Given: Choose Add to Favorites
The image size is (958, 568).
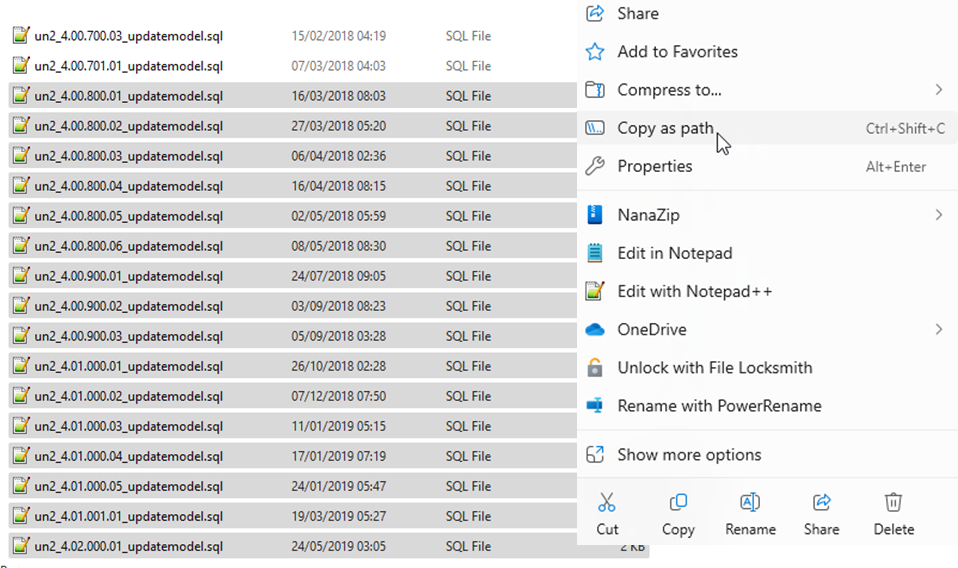Looking at the screenshot, I should (x=677, y=52).
